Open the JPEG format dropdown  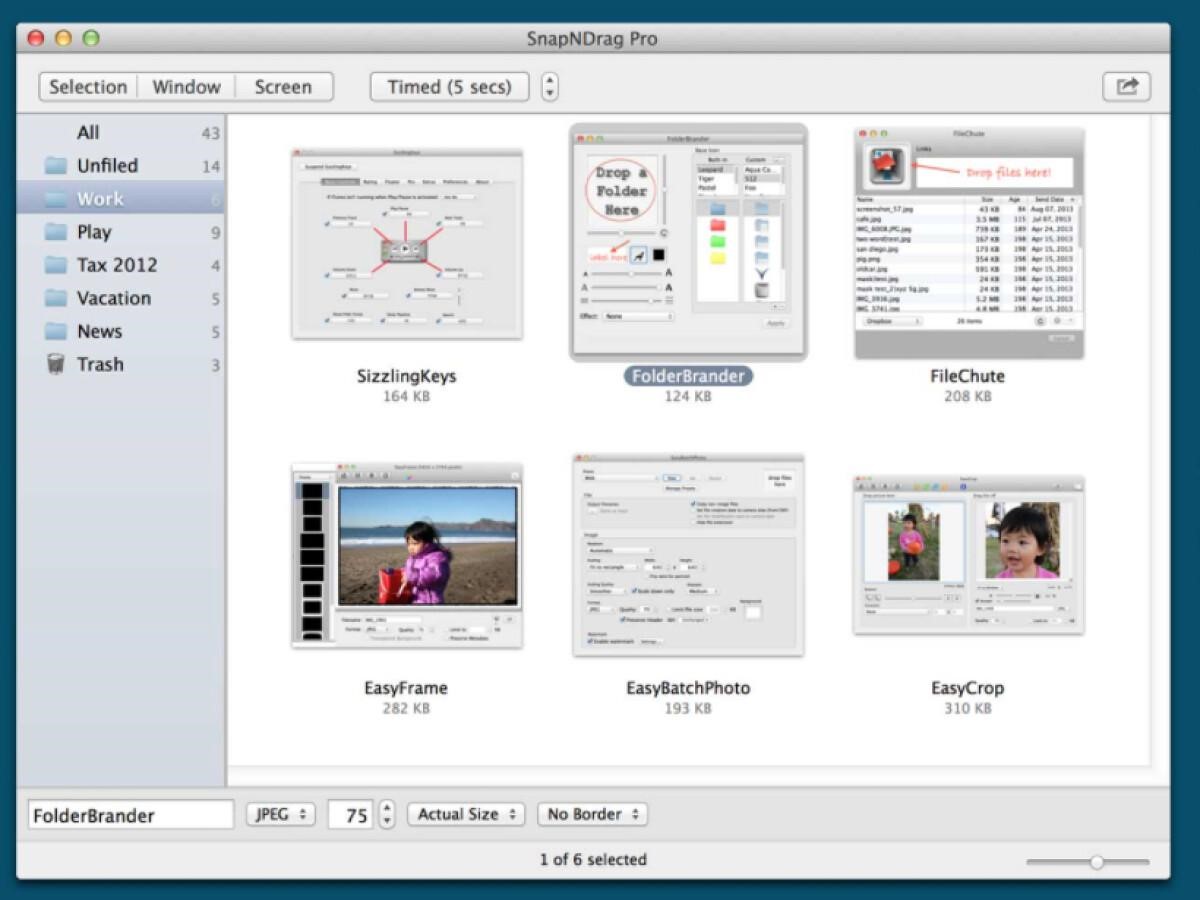(x=281, y=814)
